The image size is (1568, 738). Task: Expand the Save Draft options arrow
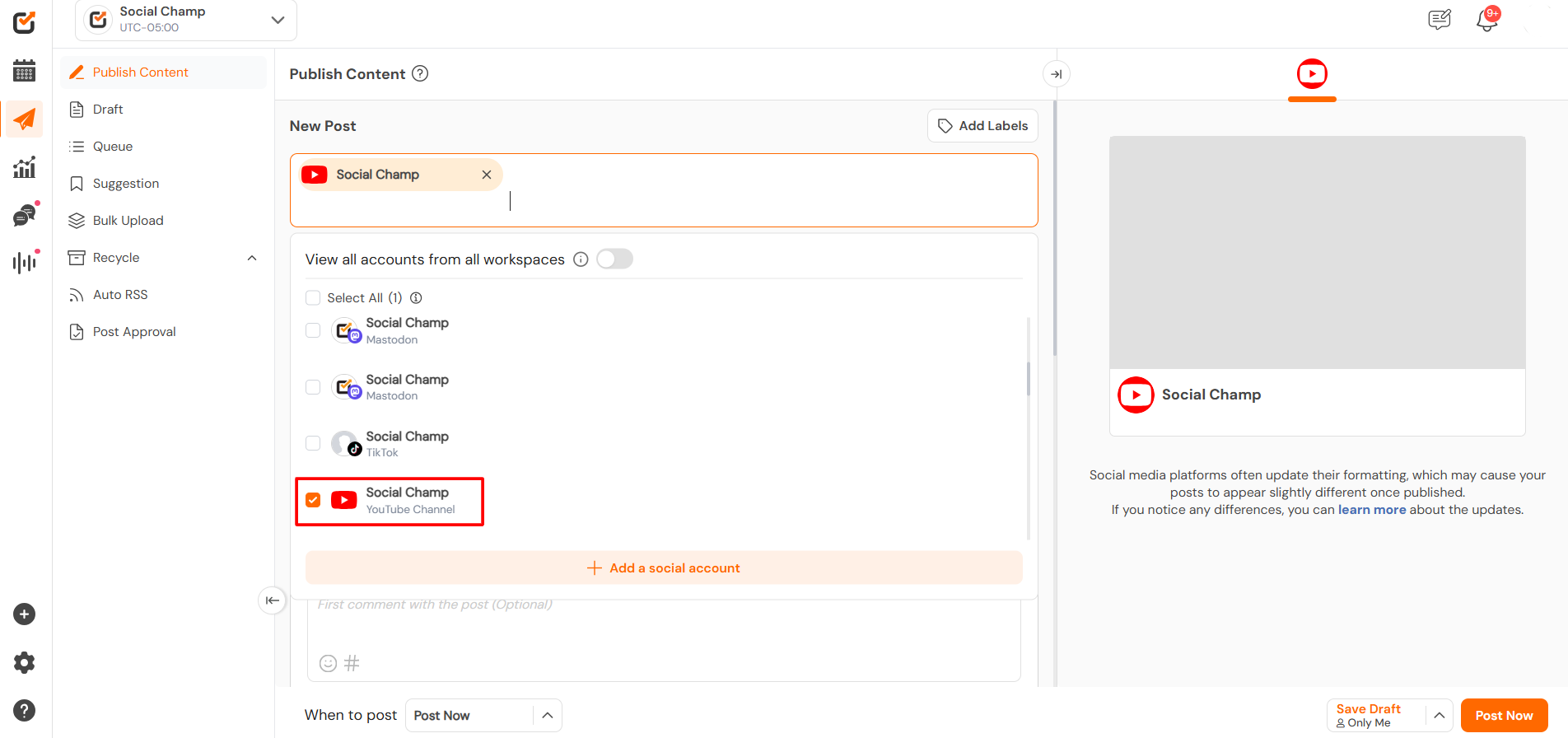point(1439,715)
